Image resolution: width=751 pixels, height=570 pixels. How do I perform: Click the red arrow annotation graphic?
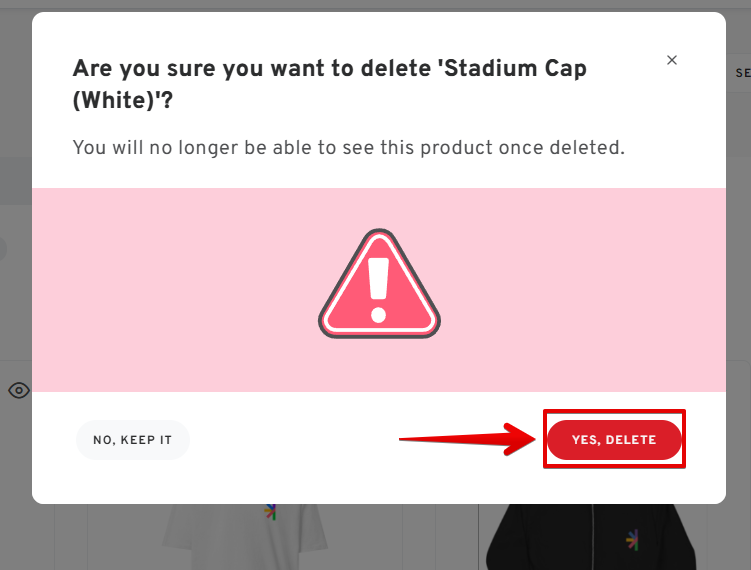[467, 439]
